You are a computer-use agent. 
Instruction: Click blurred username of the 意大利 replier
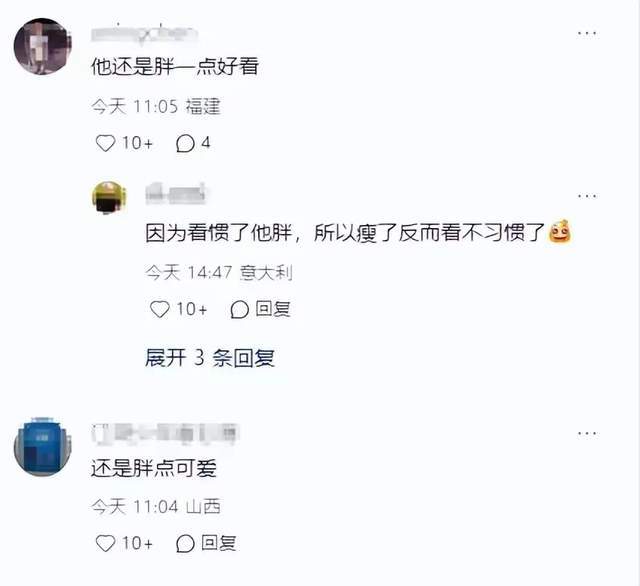[x=176, y=194]
